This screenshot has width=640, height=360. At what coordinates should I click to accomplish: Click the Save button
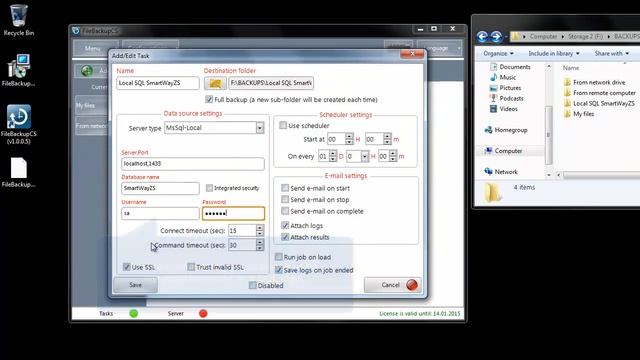pyautogui.click(x=136, y=285)
